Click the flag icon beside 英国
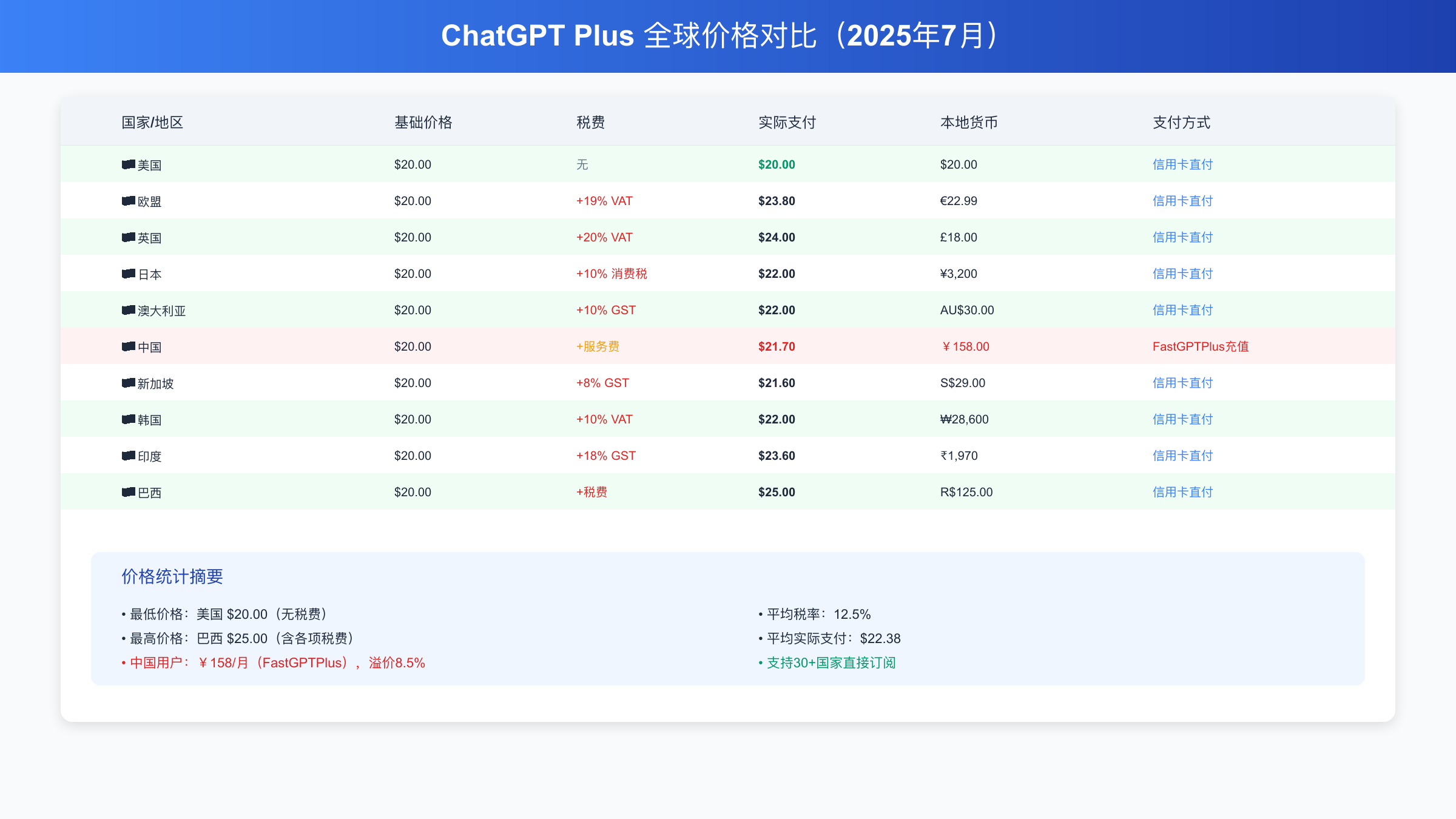Screen dimensions: 1456x819 pyautogui.click(x=128, y=237)
